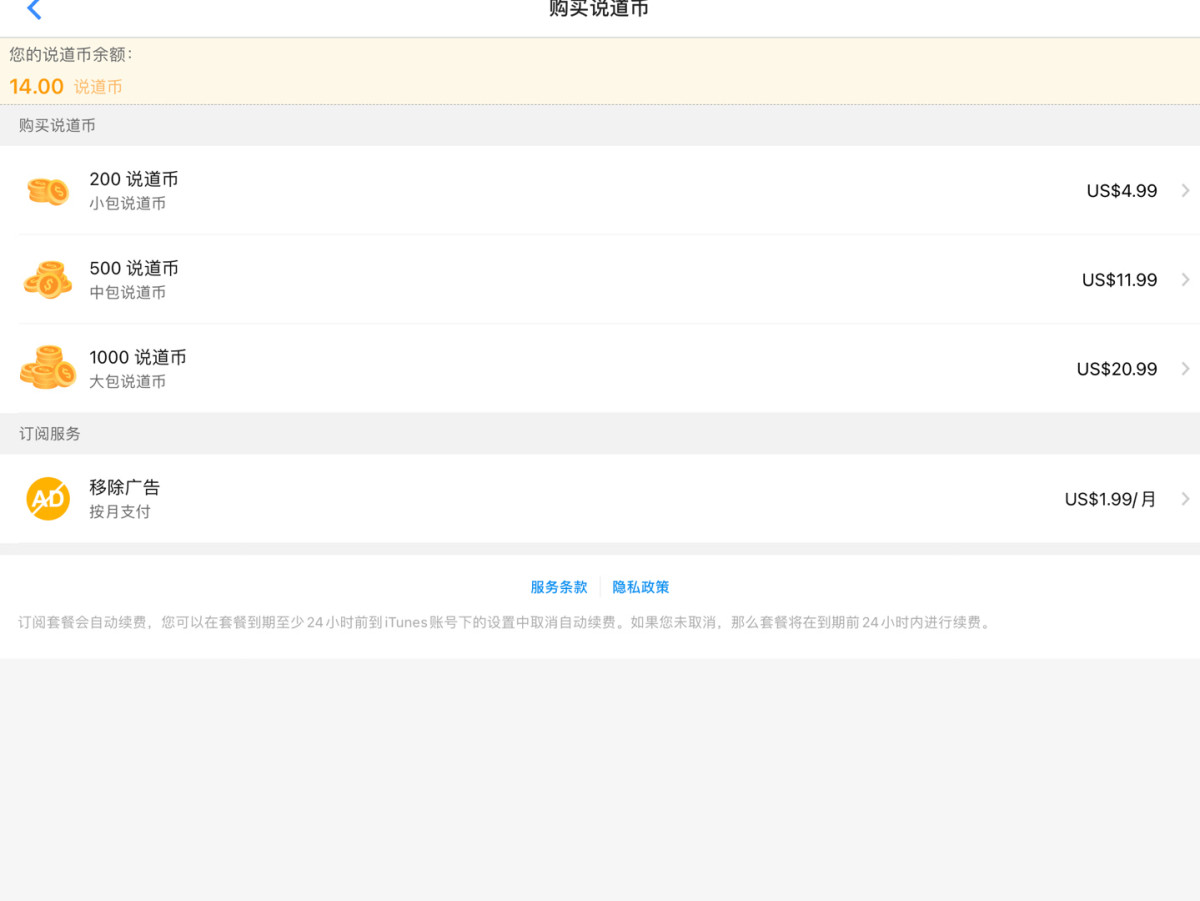Select the US$1.99/月 subscription price
Image resolution: width=1200 pixels, height=901 pixels.
click(1111, 499)
